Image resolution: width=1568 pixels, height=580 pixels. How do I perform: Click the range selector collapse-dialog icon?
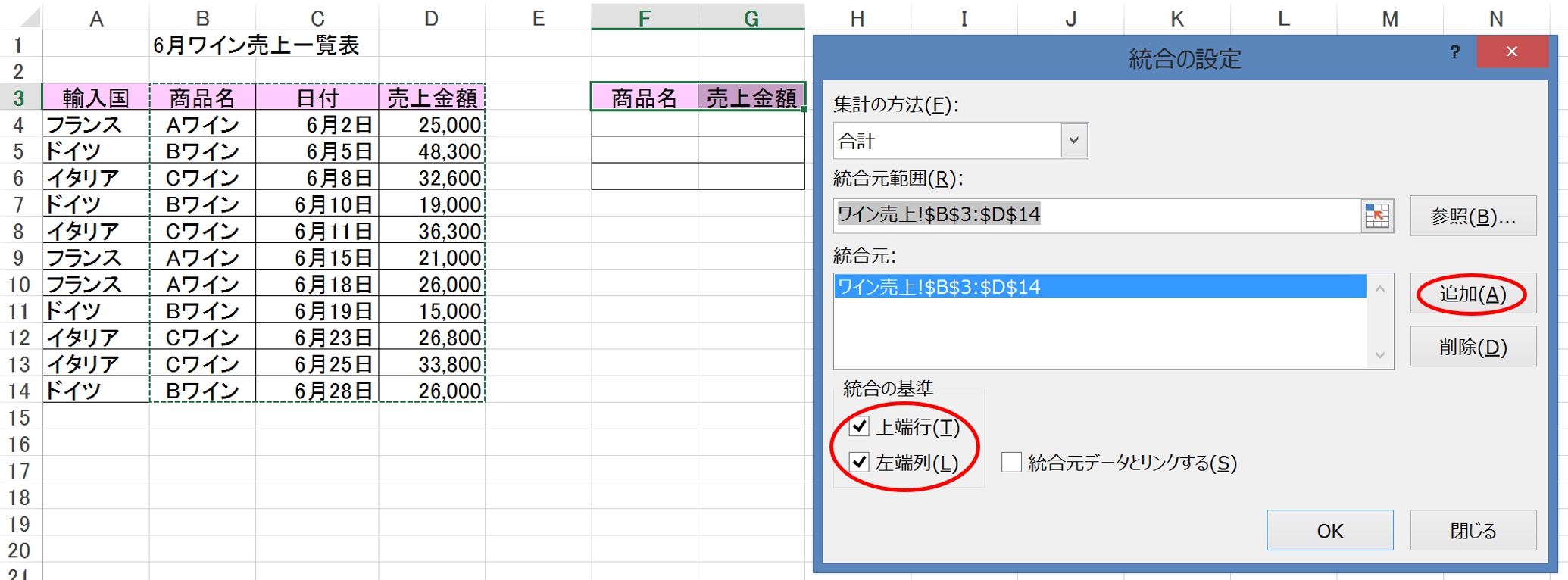(x=1376, y=216)
